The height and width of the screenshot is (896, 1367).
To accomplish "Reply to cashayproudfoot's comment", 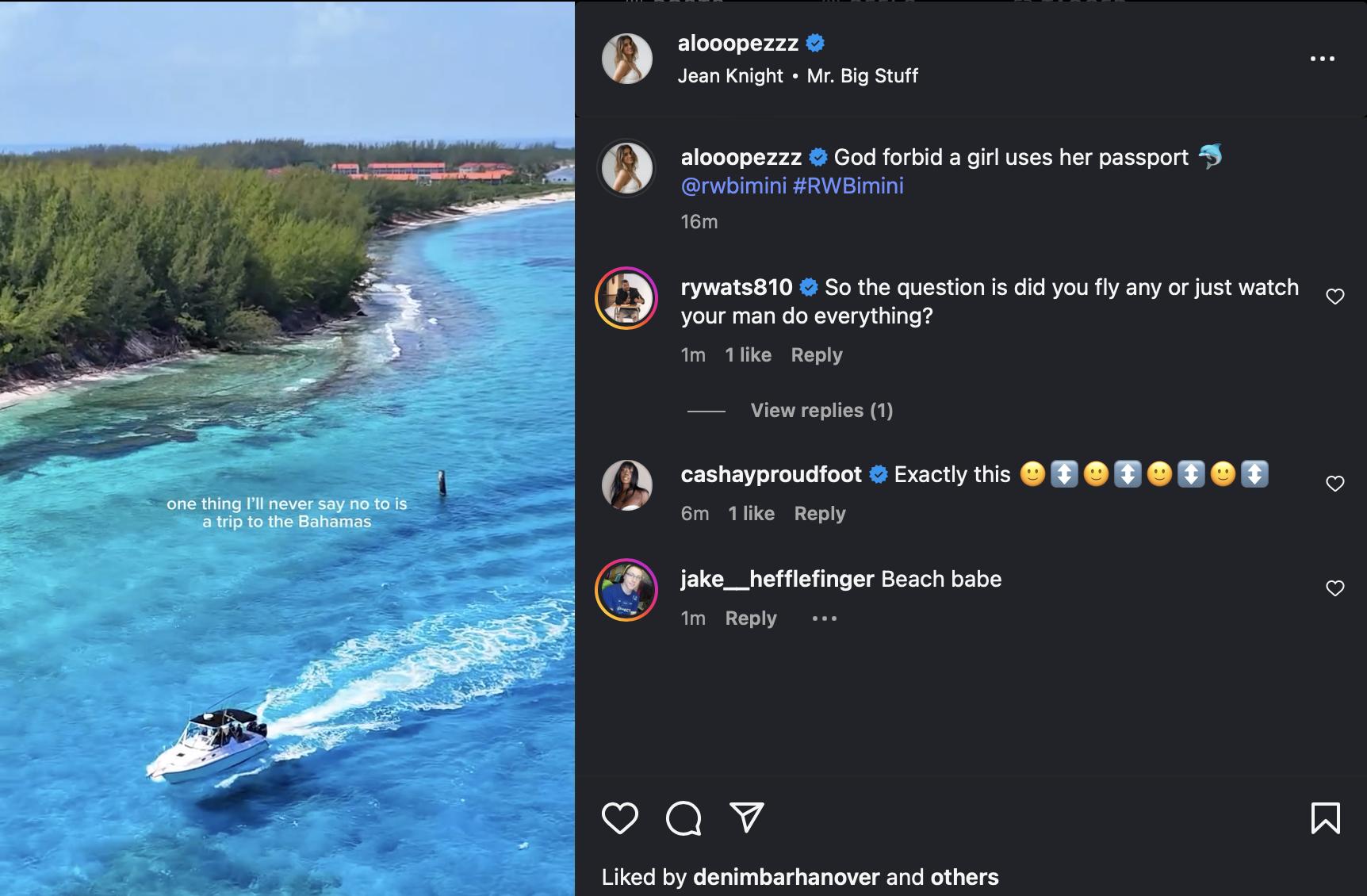I will click(820, 514).
